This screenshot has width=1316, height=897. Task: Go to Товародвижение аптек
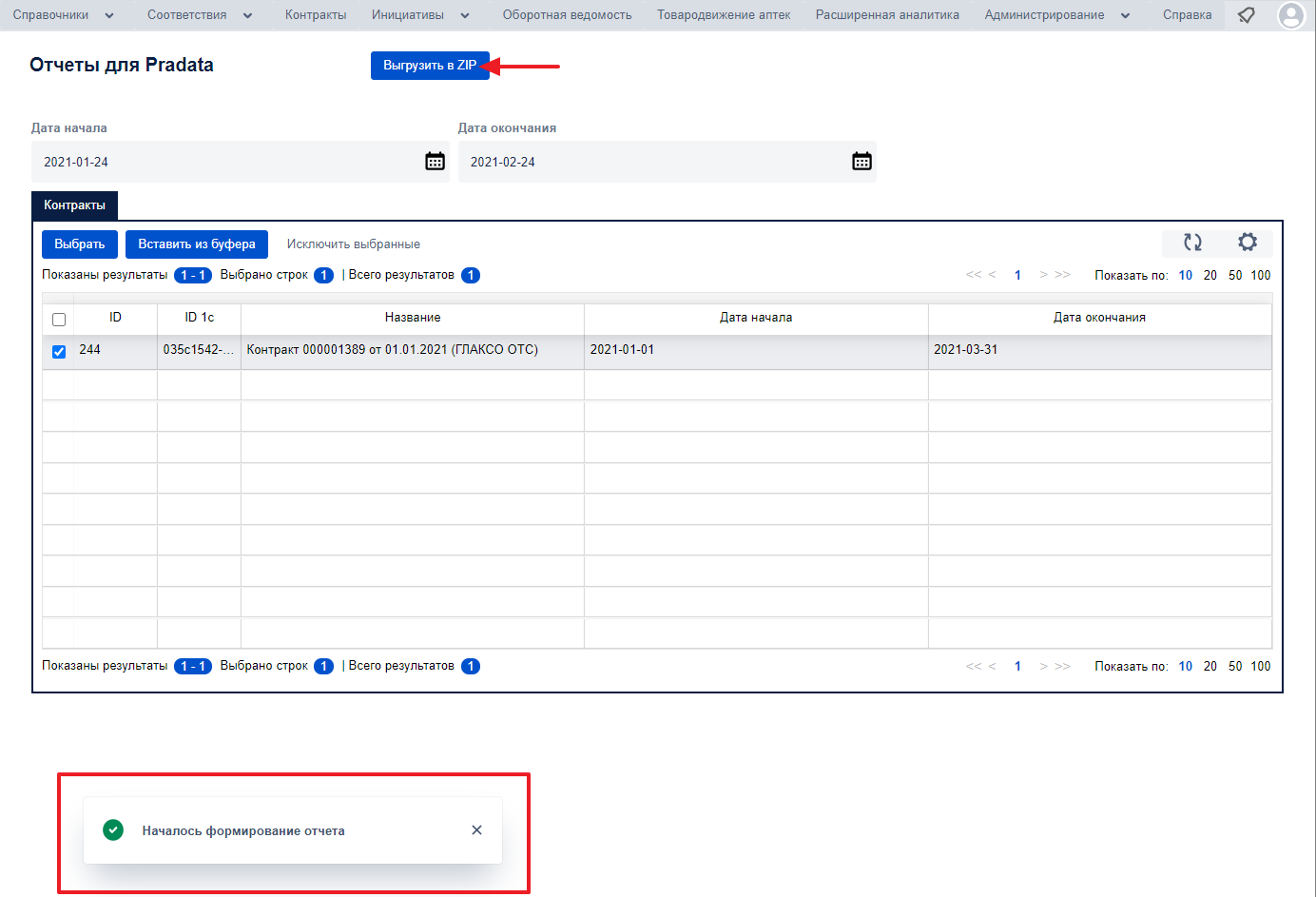click(724, 15)
